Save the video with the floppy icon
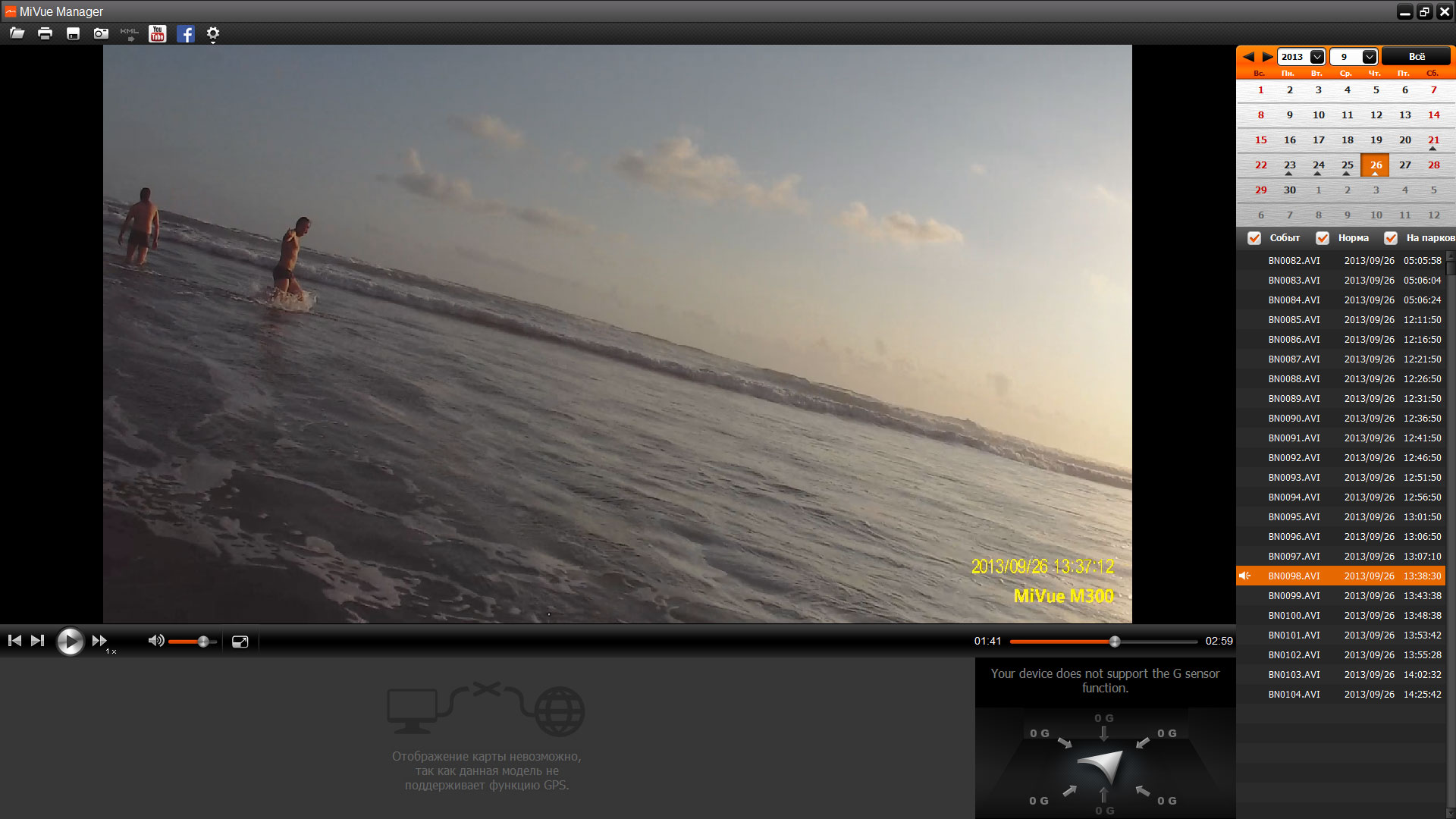This screenshot has width=1456, height=819. (73, 33)
